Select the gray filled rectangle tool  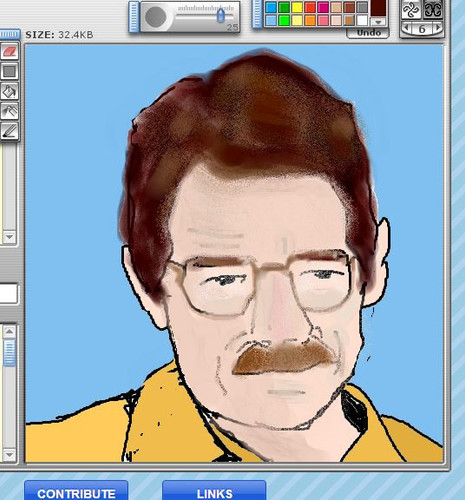click(x=9, y=71)
